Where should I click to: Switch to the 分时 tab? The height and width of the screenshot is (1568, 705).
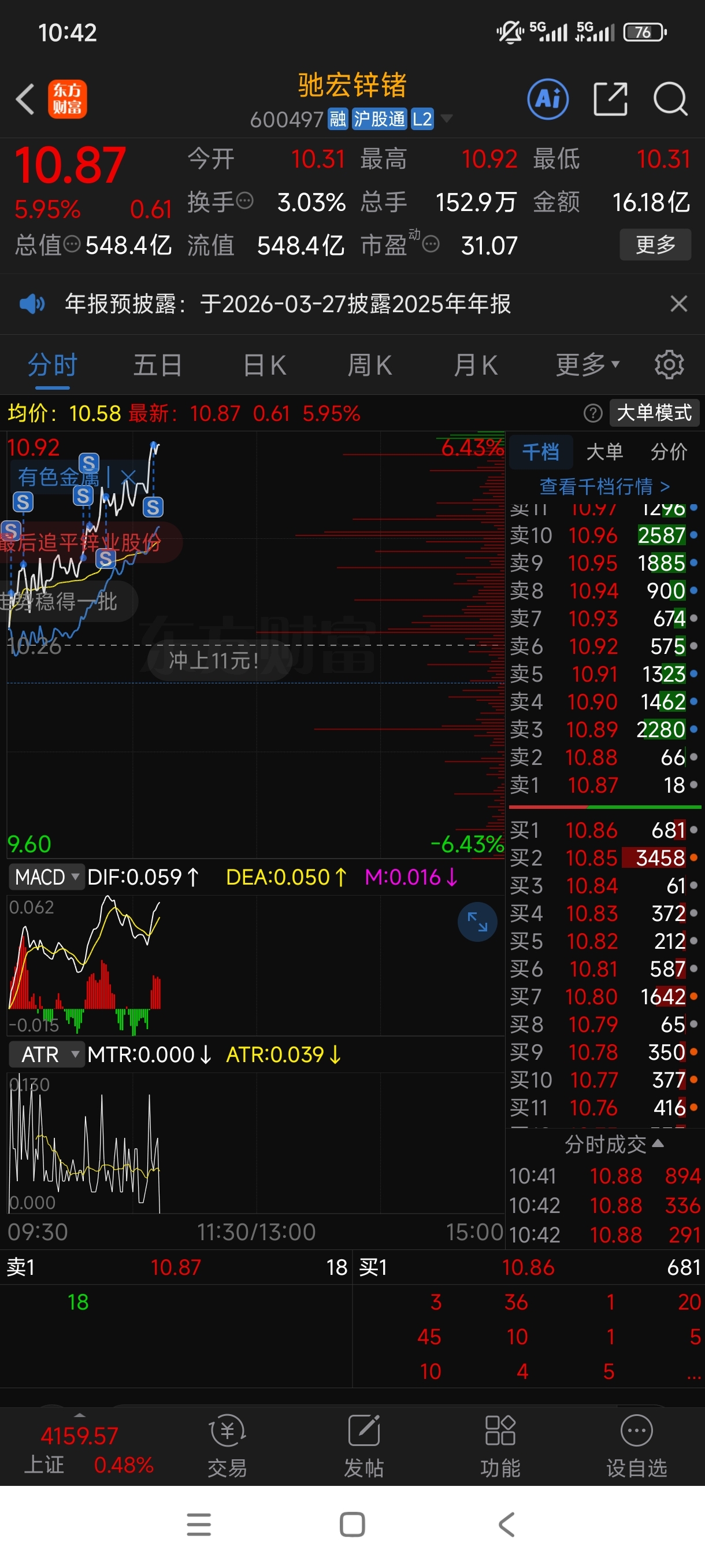click(x=53, y=365)
